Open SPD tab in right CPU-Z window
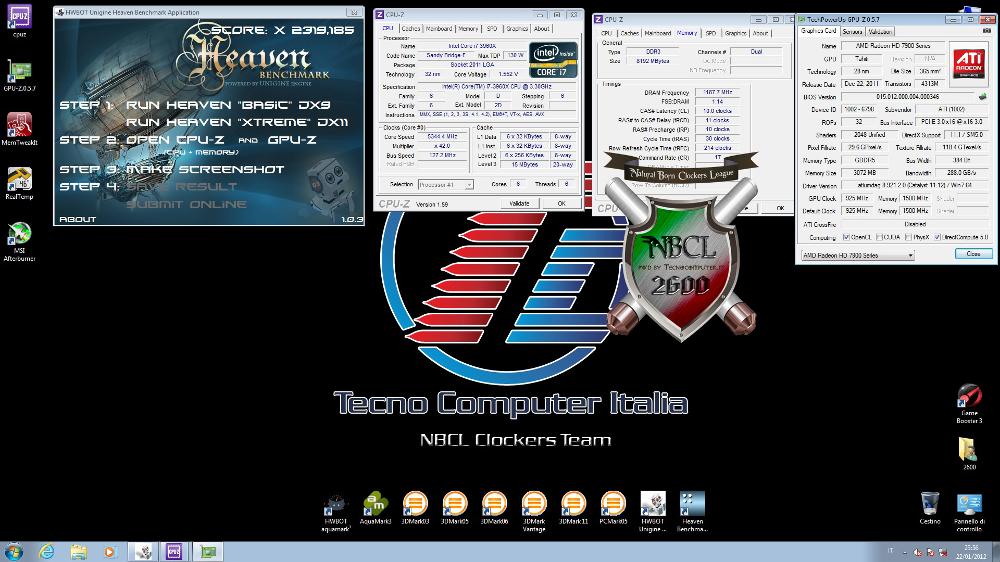1000x562 pixels. click(x=710, y=33)
